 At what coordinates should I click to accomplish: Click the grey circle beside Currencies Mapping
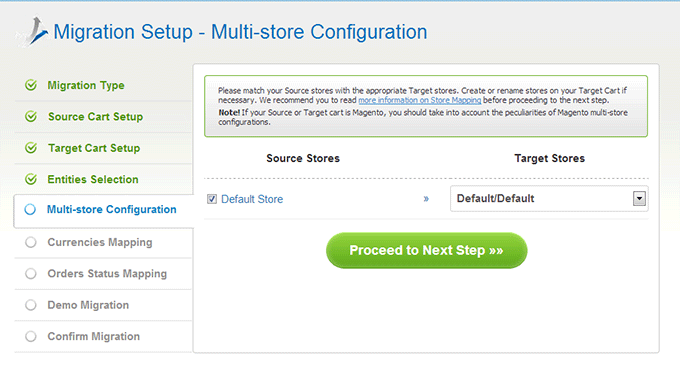click(31, 242)
